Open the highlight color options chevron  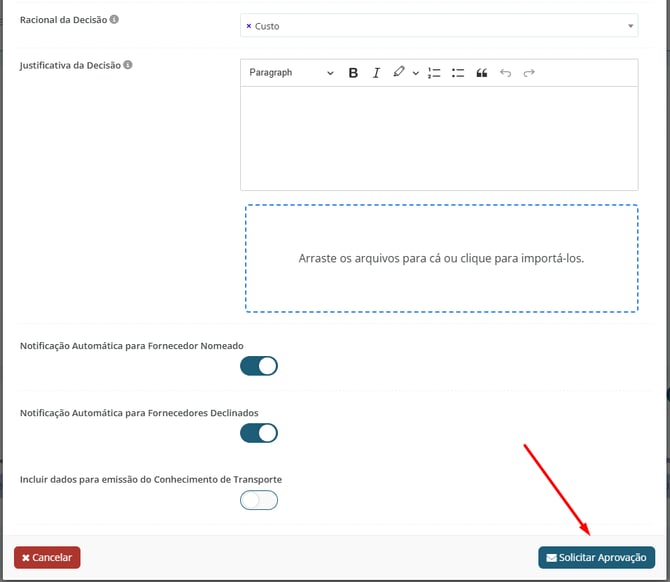[415, 73]
